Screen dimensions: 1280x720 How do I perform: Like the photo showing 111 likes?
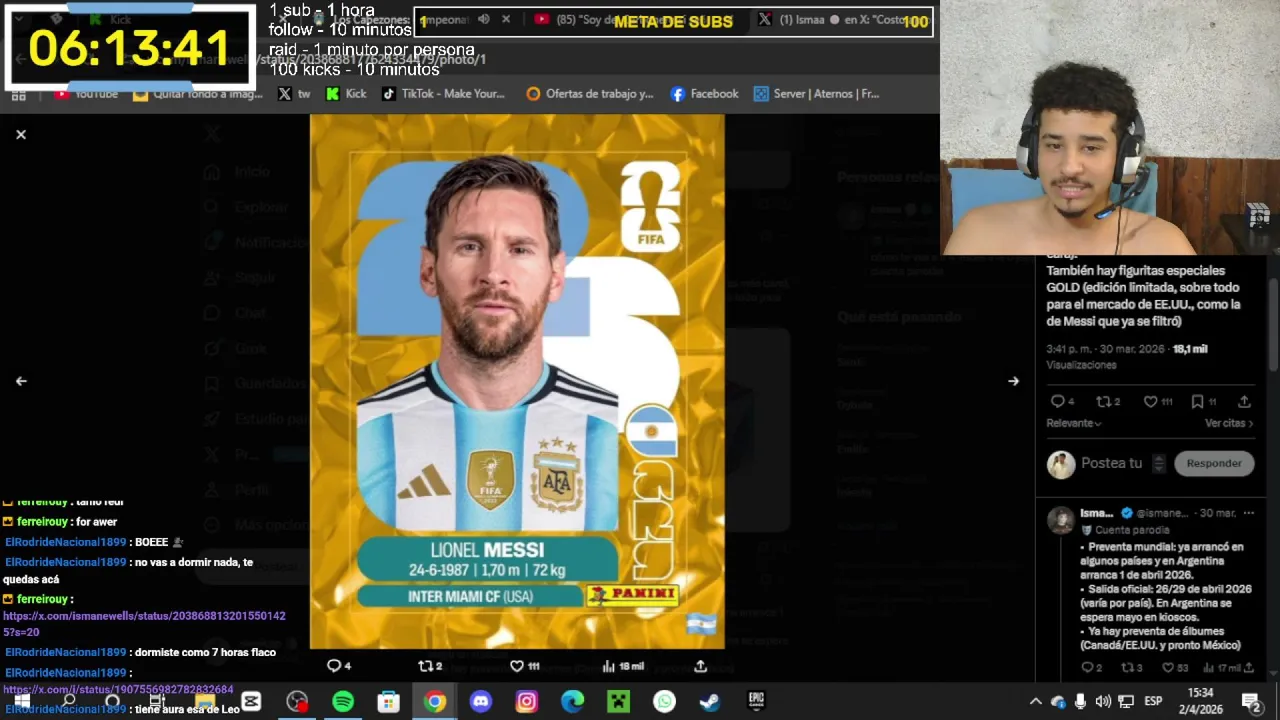(x=516, y=666)
